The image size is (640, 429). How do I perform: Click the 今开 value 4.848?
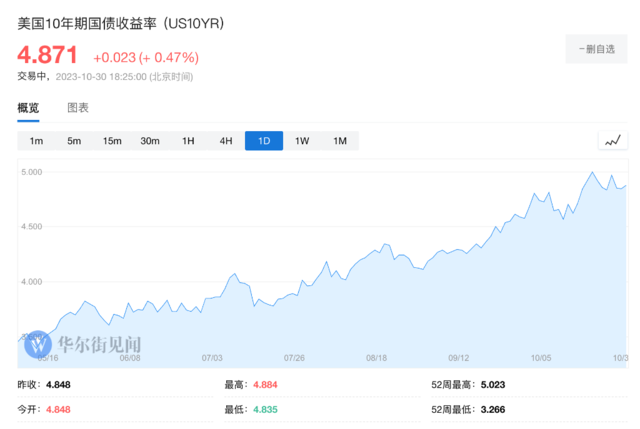pos(58,409)
